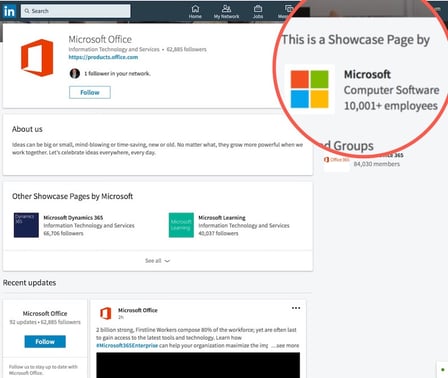
Task: Click the Microsoft four-color logo
Action: coord(309,89)
